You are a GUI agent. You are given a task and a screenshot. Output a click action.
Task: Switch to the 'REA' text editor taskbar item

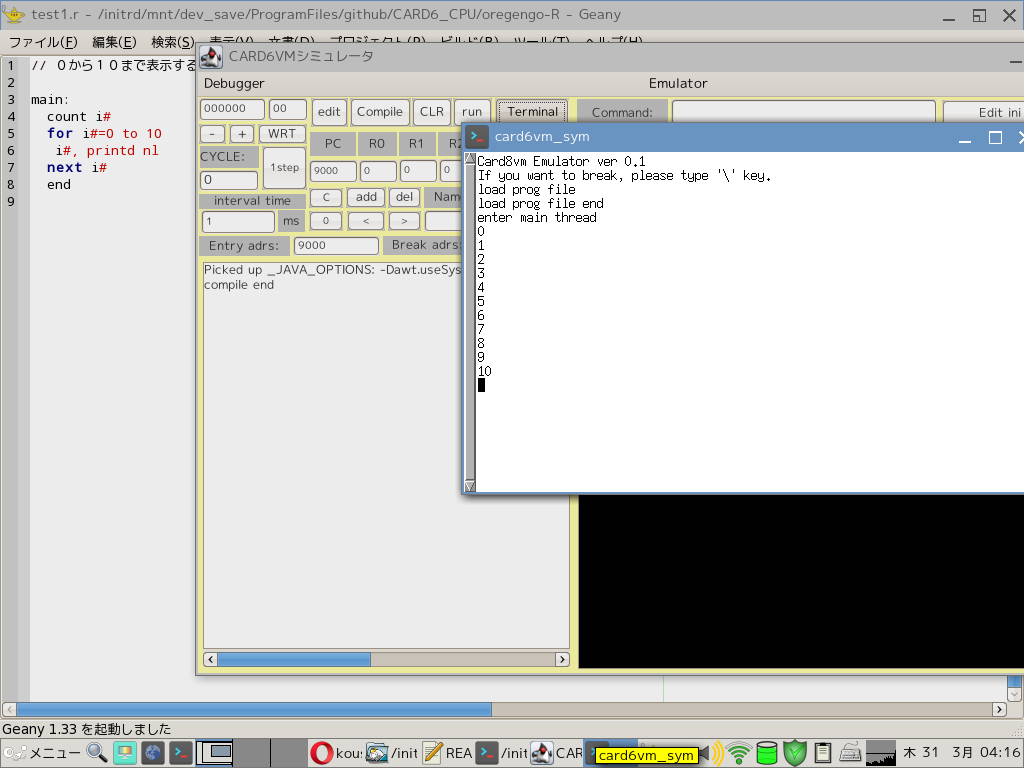click(447, 753)
